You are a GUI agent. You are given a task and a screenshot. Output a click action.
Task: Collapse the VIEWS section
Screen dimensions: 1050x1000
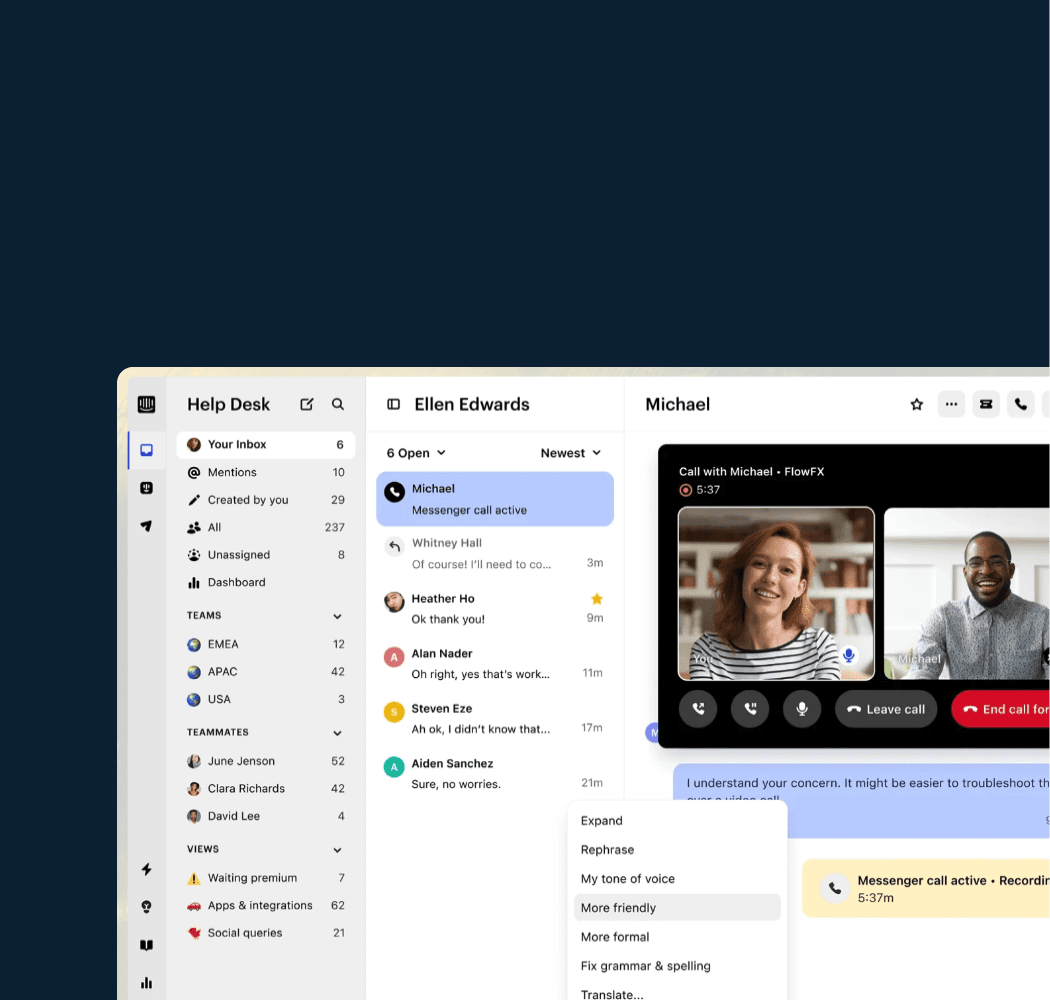(338, 850)
